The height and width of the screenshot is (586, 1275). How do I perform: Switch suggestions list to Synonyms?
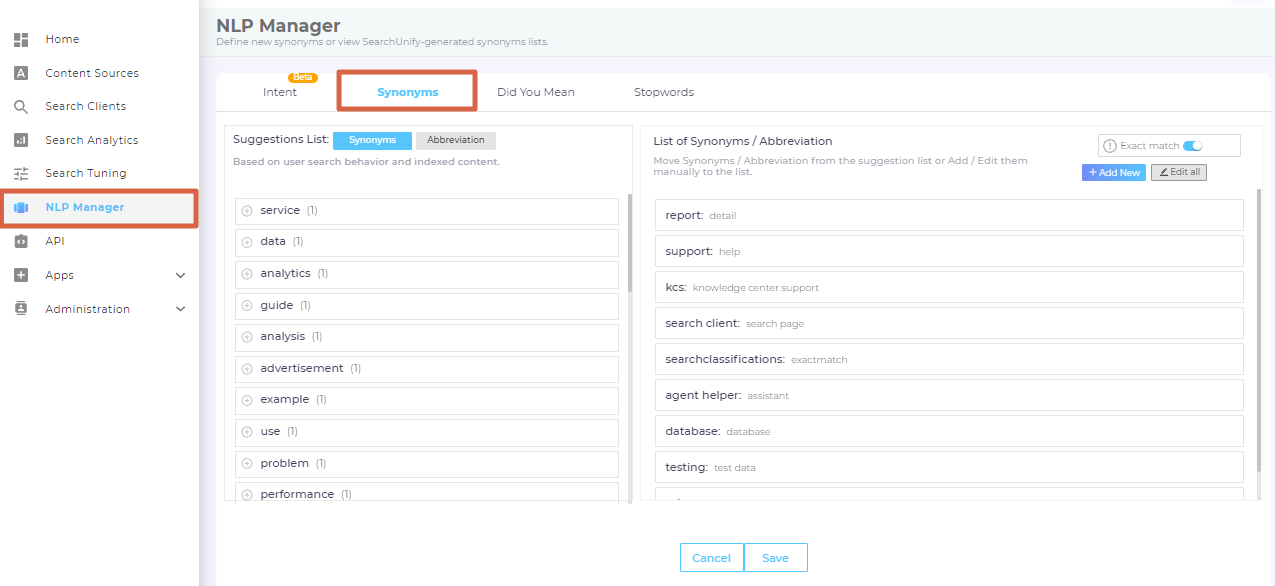pos(372,141)
